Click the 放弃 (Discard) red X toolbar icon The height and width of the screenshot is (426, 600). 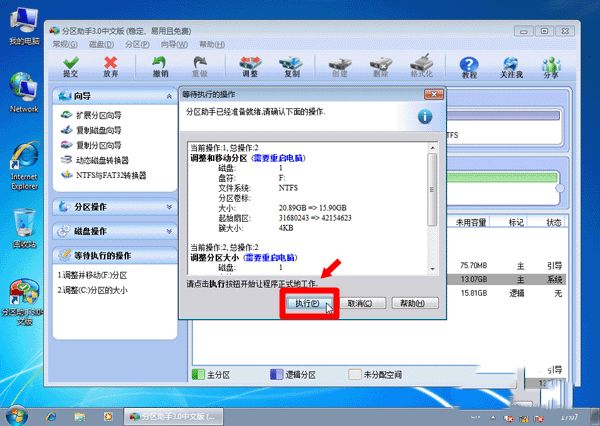[x=111, y=67]
